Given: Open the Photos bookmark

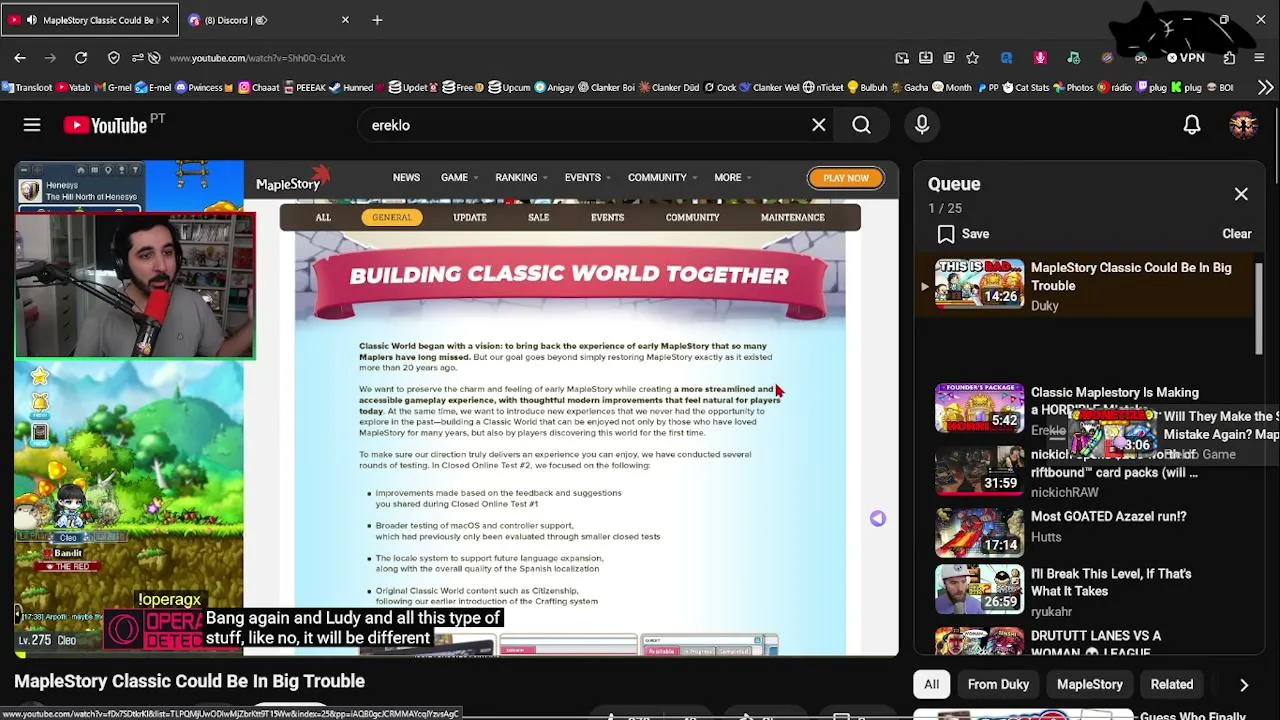Looking at the screenshot, I should pos(1073,88).
